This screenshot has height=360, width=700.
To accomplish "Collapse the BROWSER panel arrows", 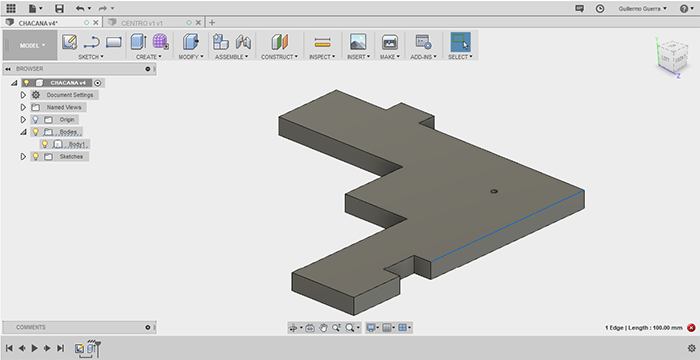I will pos(8,69).
